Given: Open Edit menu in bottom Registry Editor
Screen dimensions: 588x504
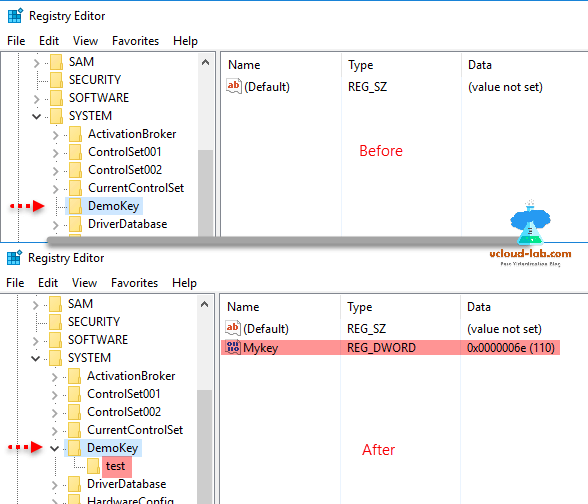Looking at the screenshot, I should (x=48, y=282).
